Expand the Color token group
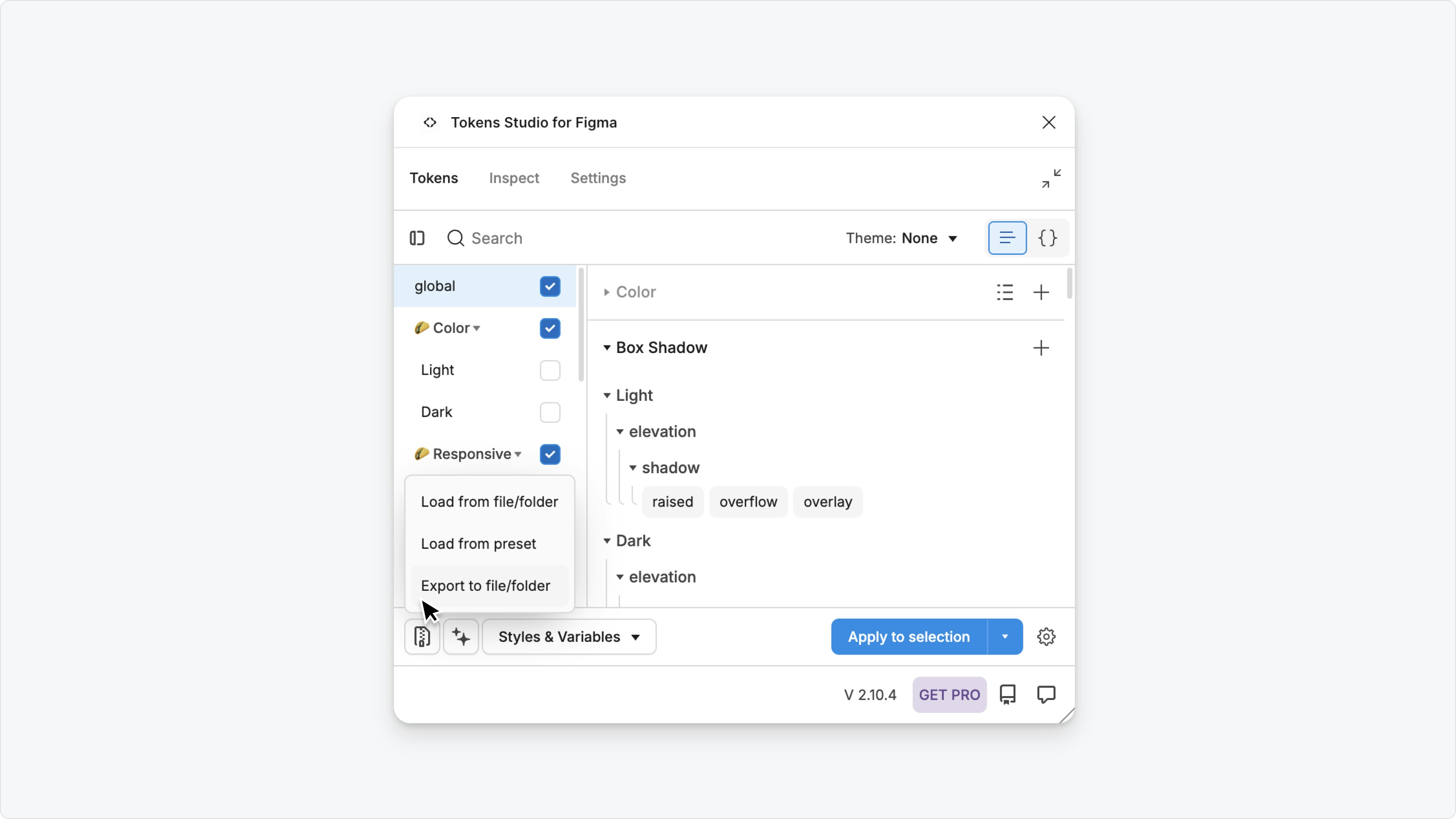The height and width of the screenshot is (819, 1456). point(607,292)
